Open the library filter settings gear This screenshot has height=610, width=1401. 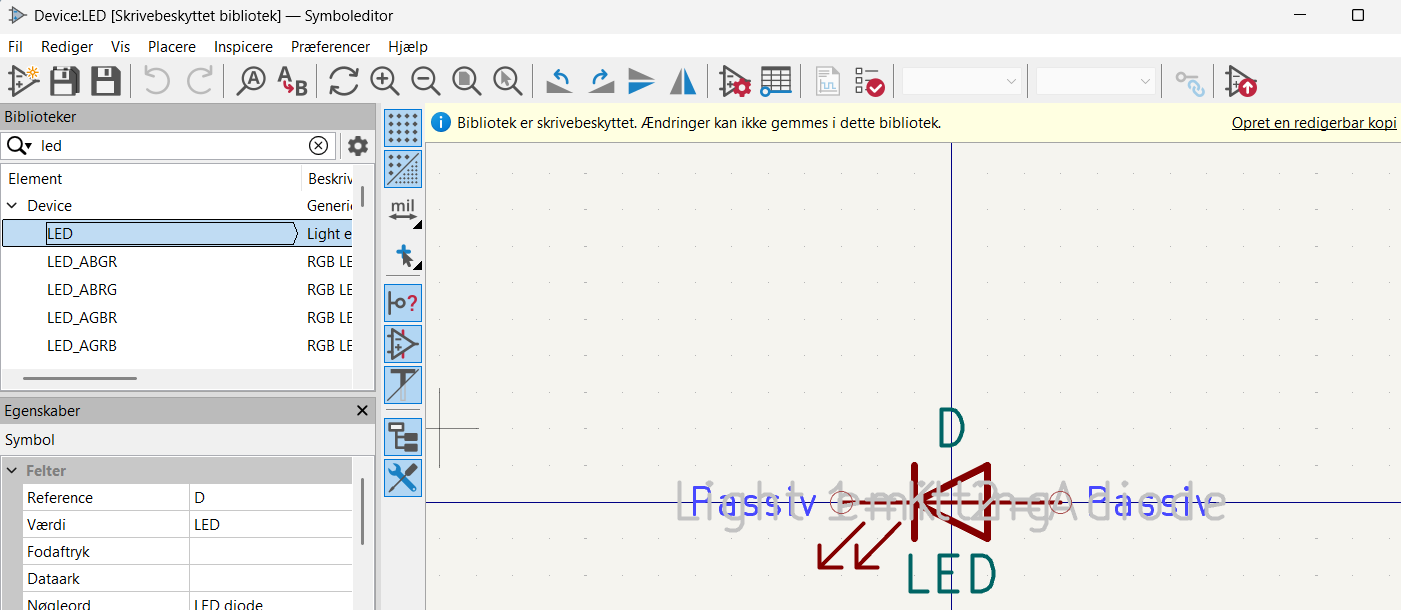point(358,146)
